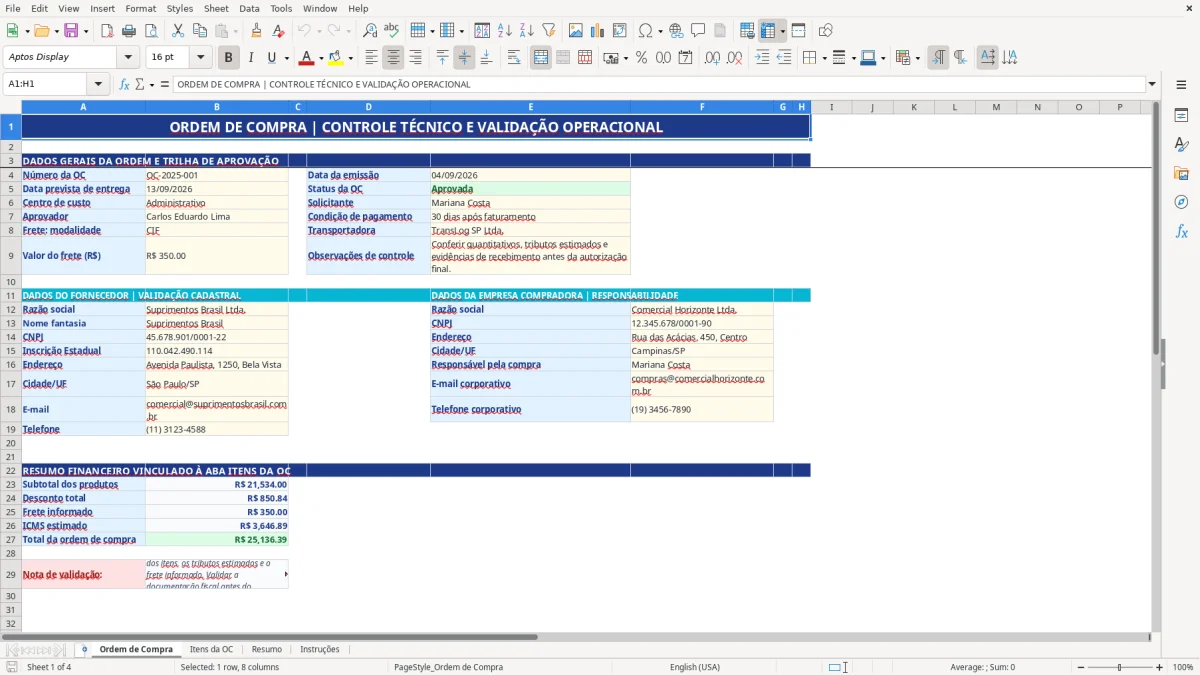Image resolution: width=1200 pixels, height=675 pixels.
Task: Open the font name dropdown
Action: pos(128,58)
